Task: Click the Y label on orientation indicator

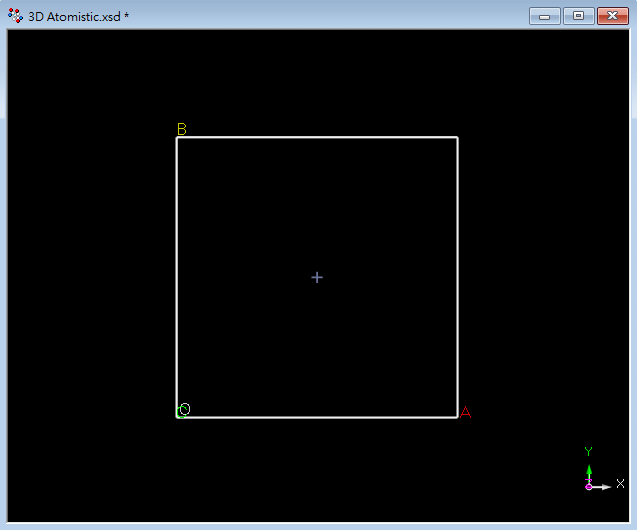Action: 589,452
